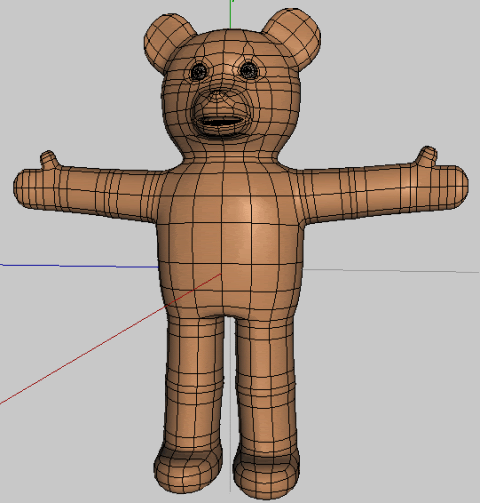This screenshot has height=503, width=480.
Task: Select the thumb on the left-side hand
Action: [x=49, y=159]
